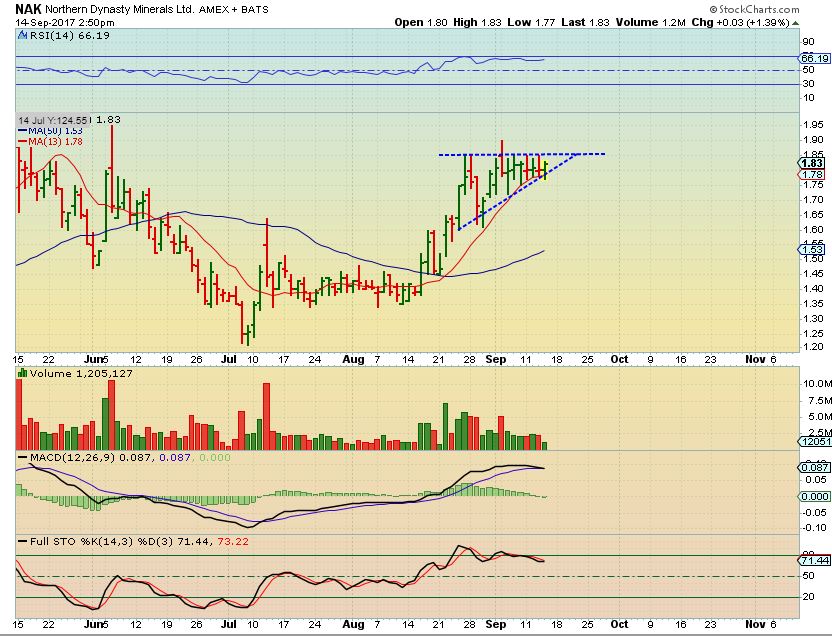The image size is (832, 636).
Task: Click the red 73.22 %D value in STO label
Action: point(233,542)
